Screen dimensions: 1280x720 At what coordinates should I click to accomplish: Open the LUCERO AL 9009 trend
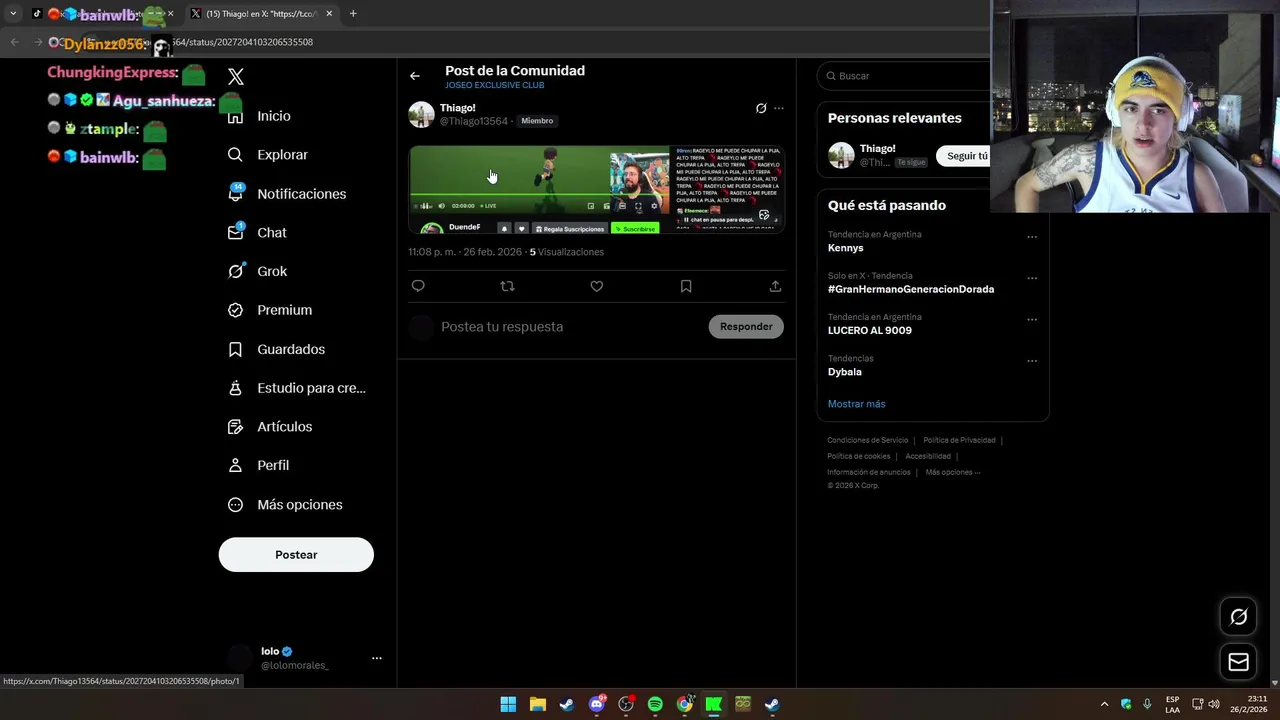pos(870,330)
